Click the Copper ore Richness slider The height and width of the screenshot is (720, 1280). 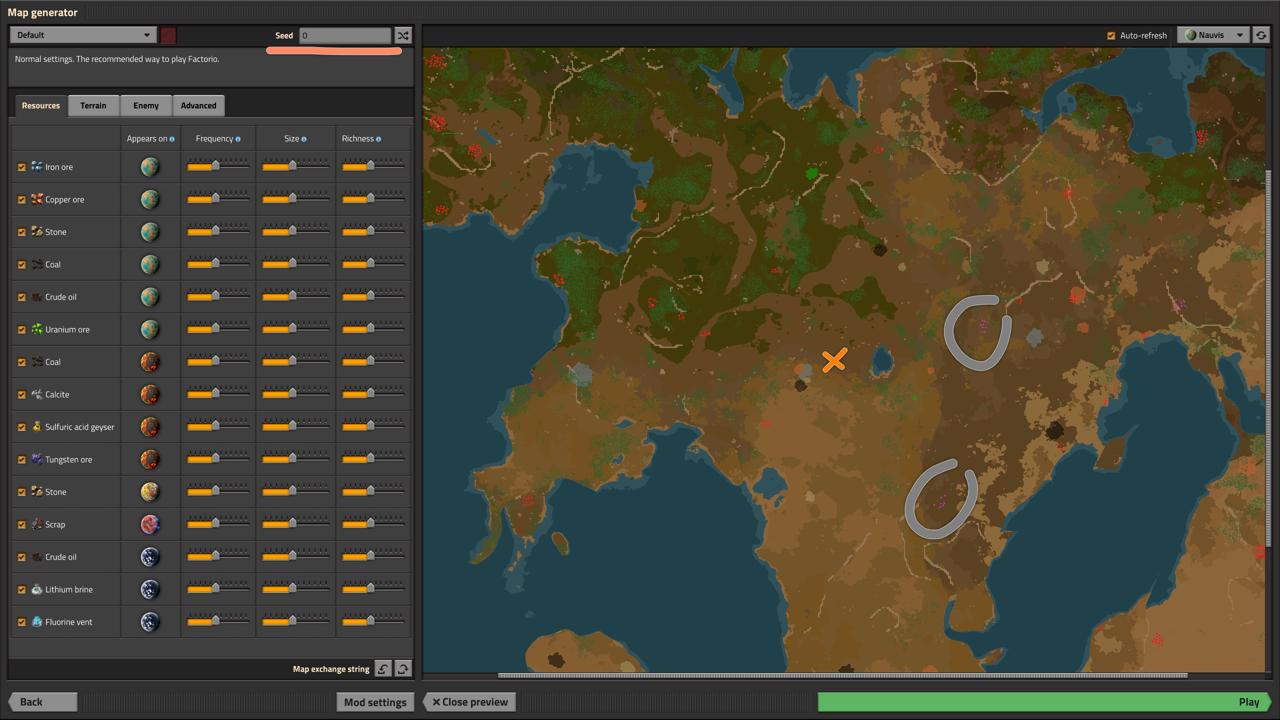[x=373, y=199]
